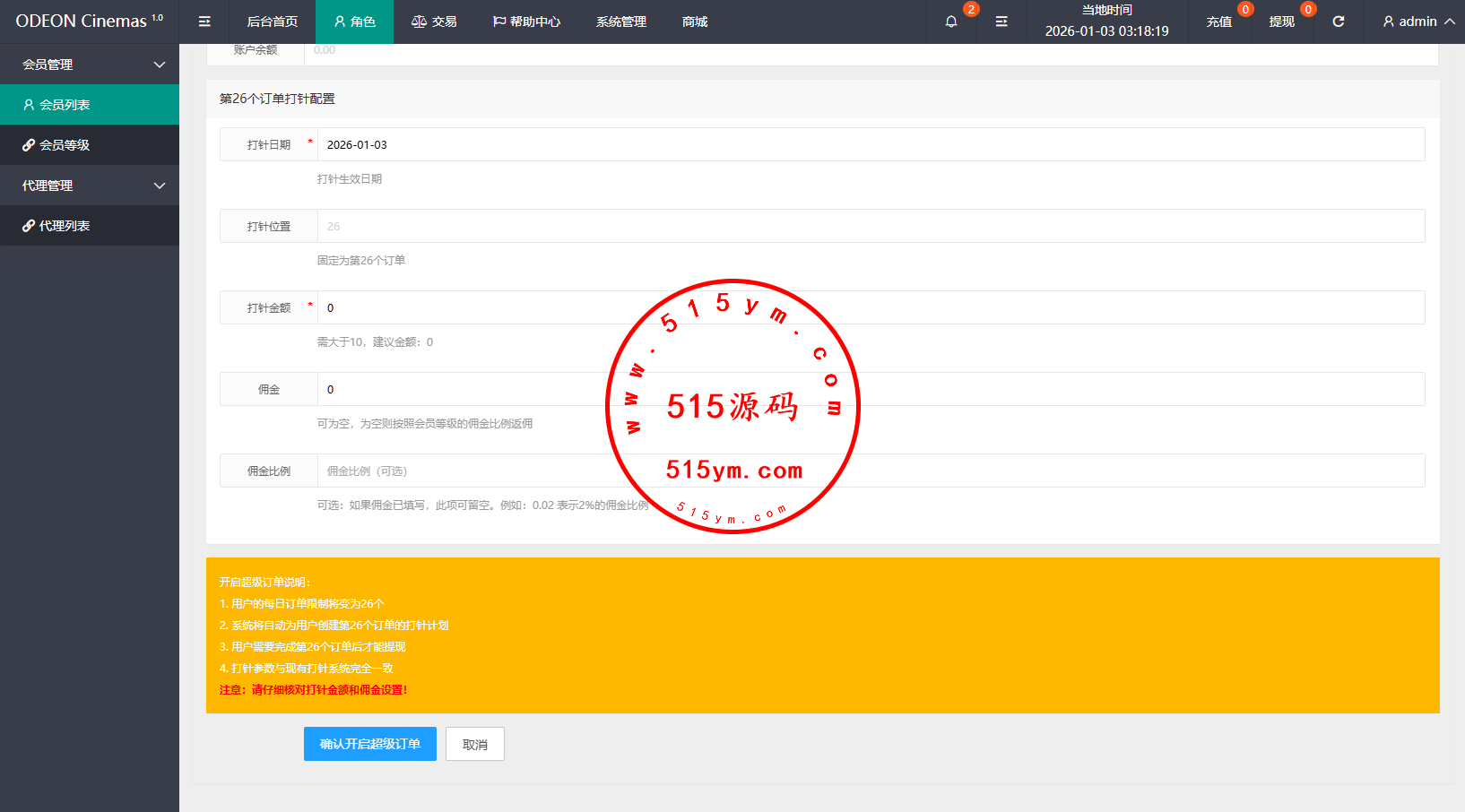
Task: Collapse the 代理管理 sidebar group
Action: [90, 186]
